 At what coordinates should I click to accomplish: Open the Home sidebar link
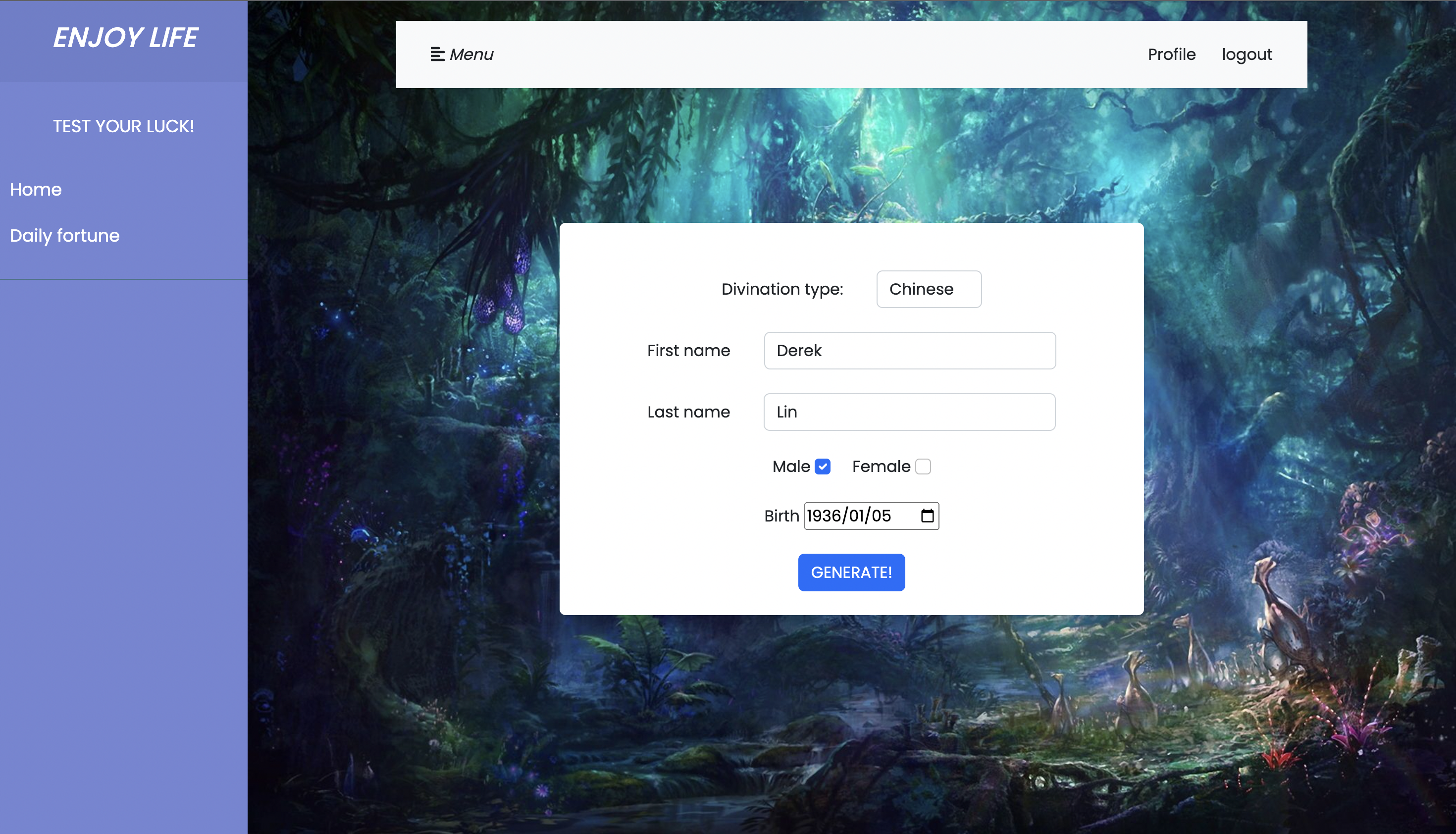click(x=36, y=190)
